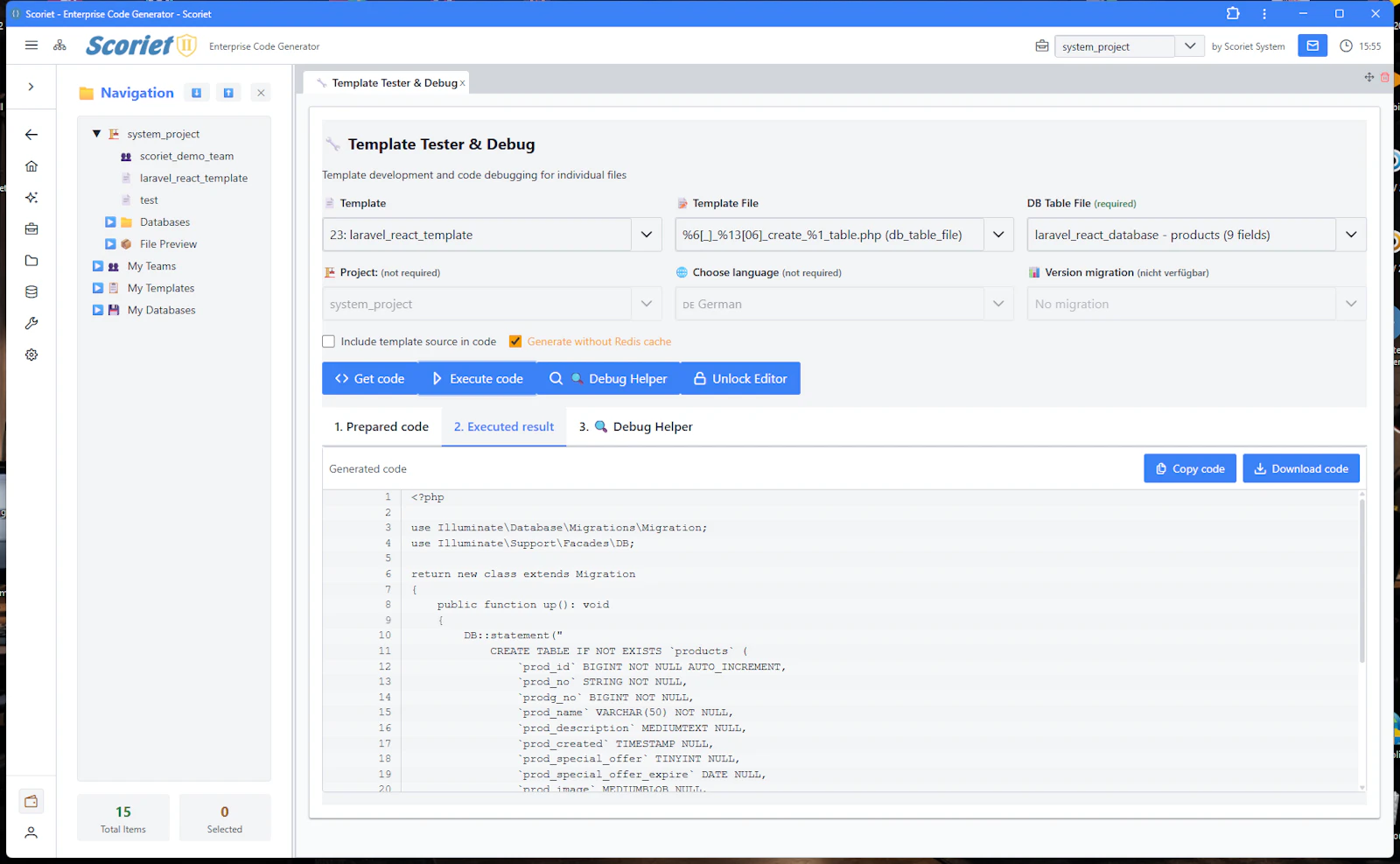Open the folder icon in left sidebar
Viewport: 1400px width, 864px height.
[31, 261]
